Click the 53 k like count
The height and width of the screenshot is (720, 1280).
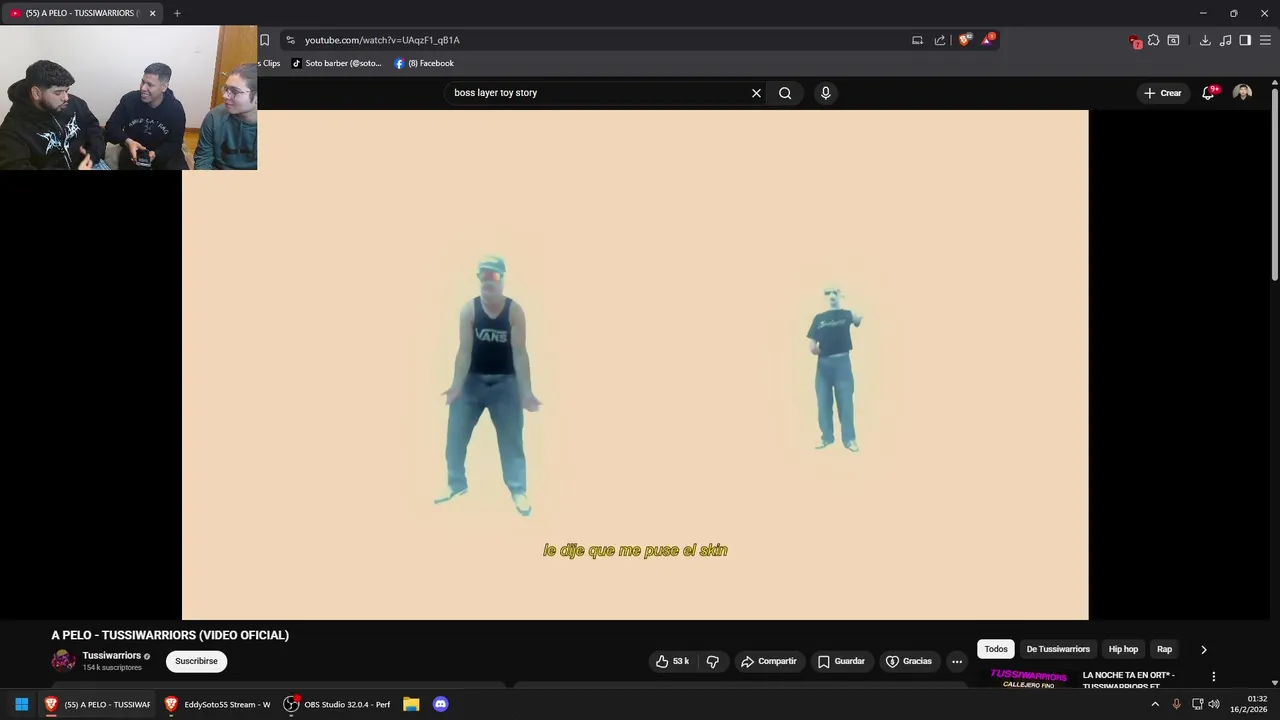681,661
